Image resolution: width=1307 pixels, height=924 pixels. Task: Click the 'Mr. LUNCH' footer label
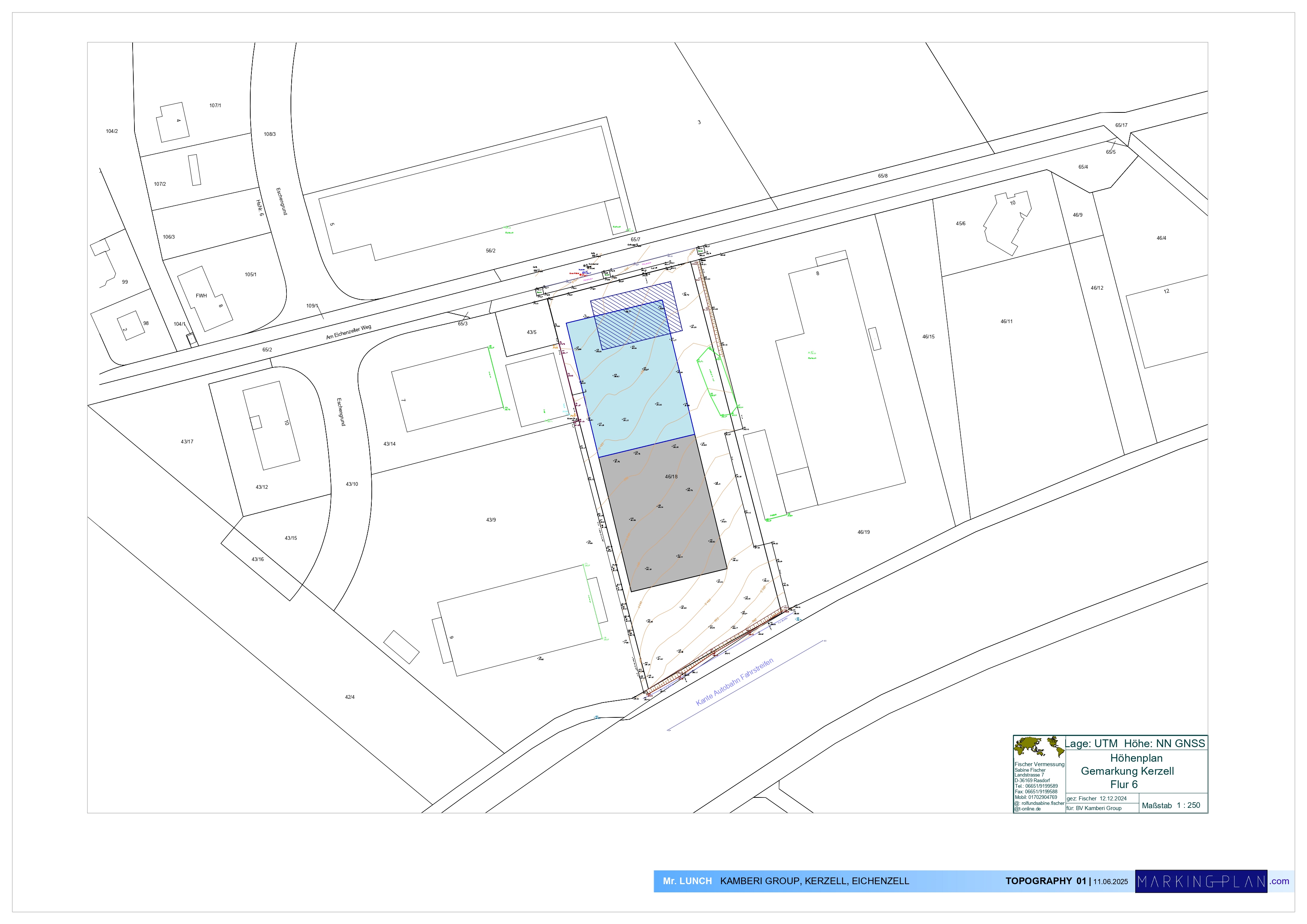[687, 881]
